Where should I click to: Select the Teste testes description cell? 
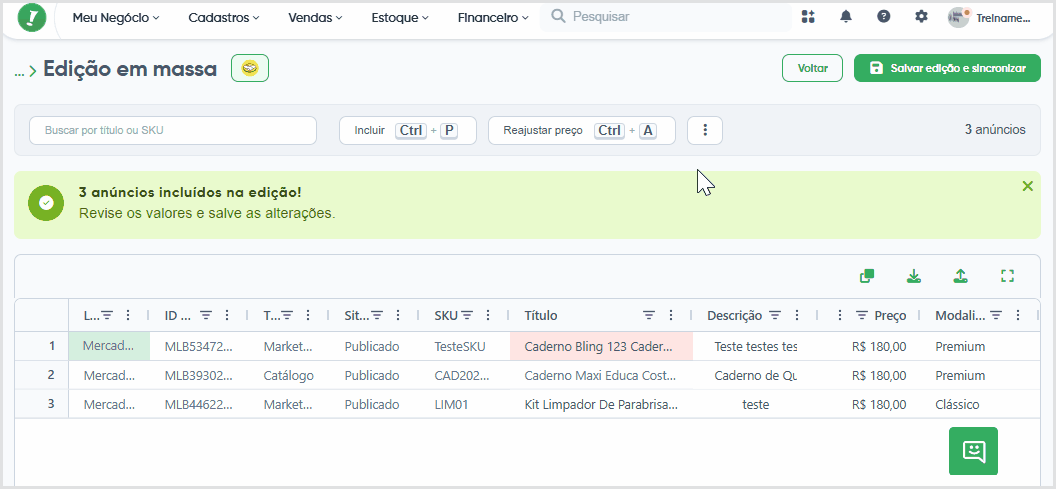(x=755, y=346)
